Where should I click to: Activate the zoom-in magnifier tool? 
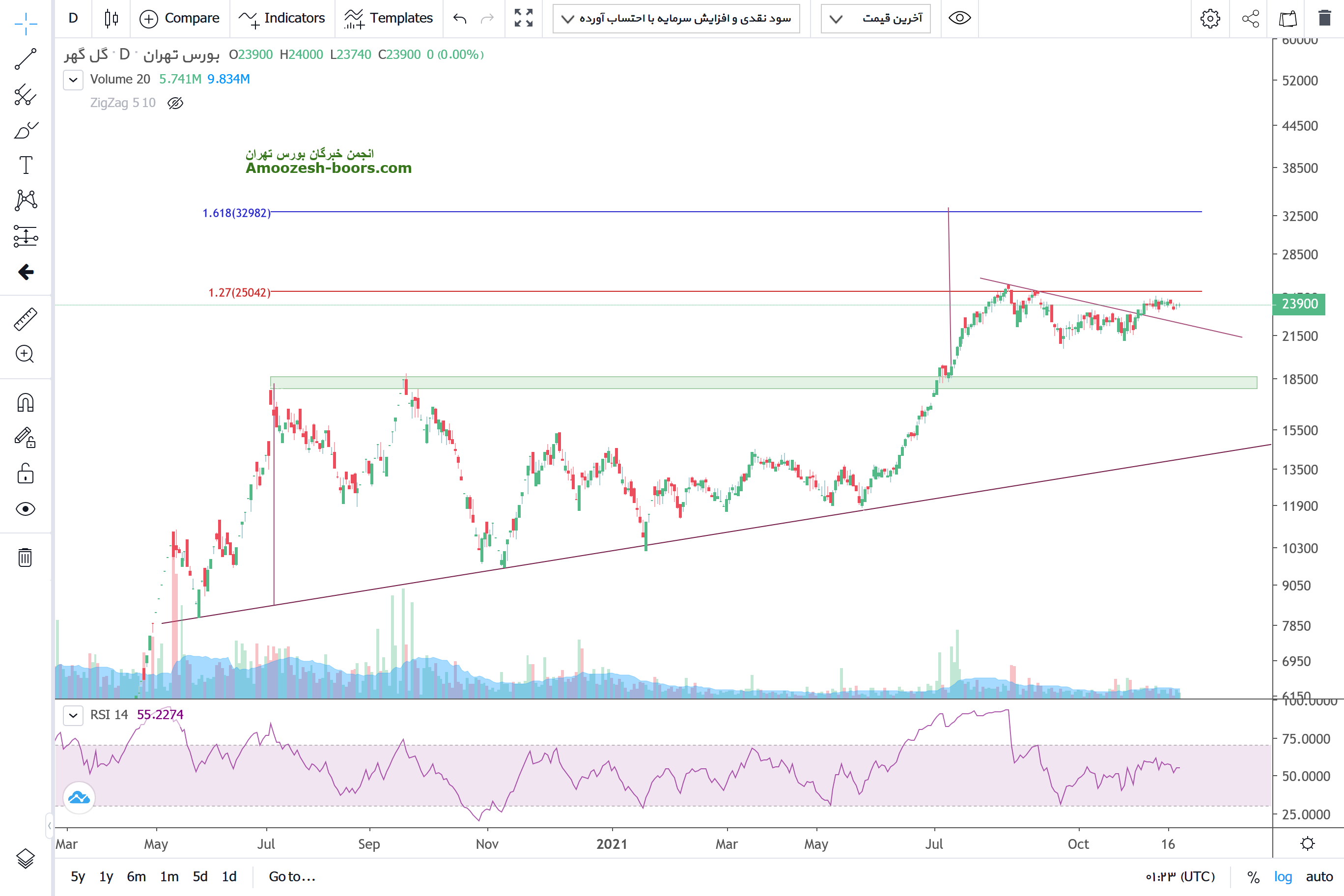(25, 354)
